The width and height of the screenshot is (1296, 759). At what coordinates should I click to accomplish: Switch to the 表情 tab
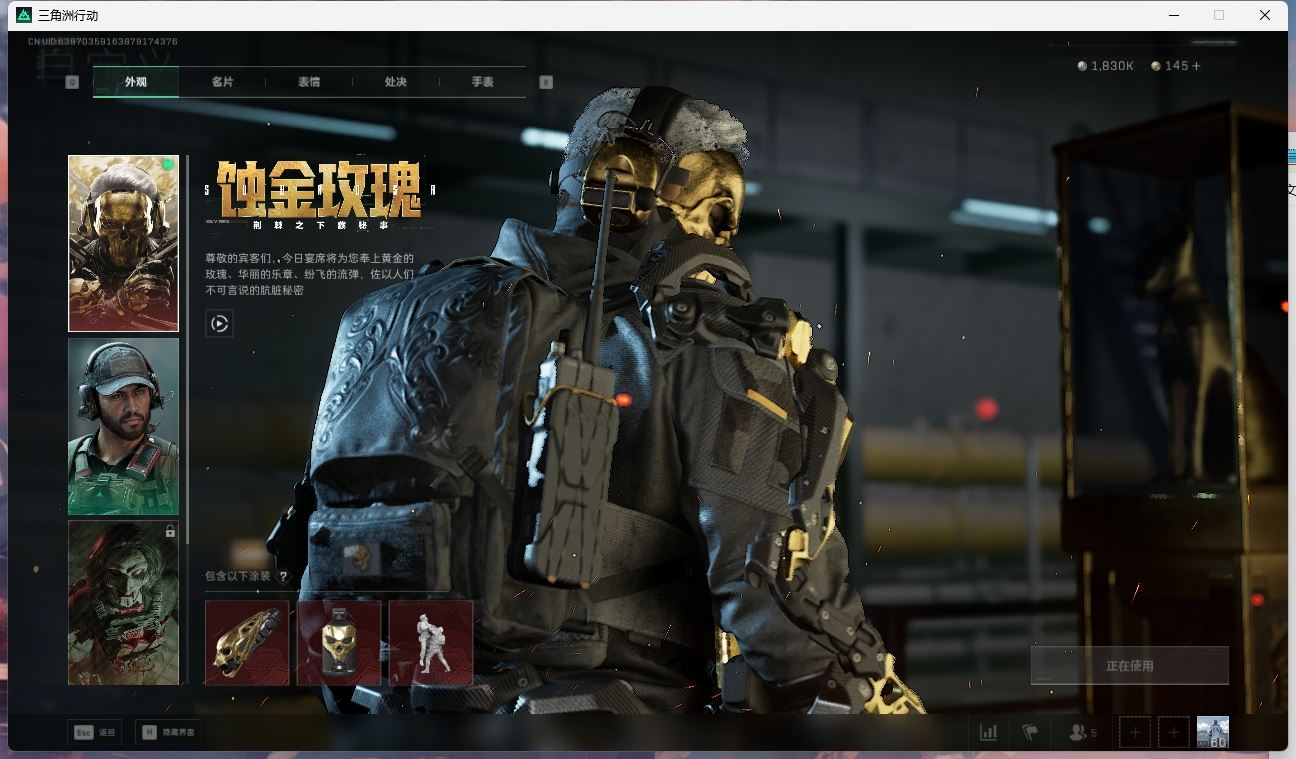(x=309, y=82)
